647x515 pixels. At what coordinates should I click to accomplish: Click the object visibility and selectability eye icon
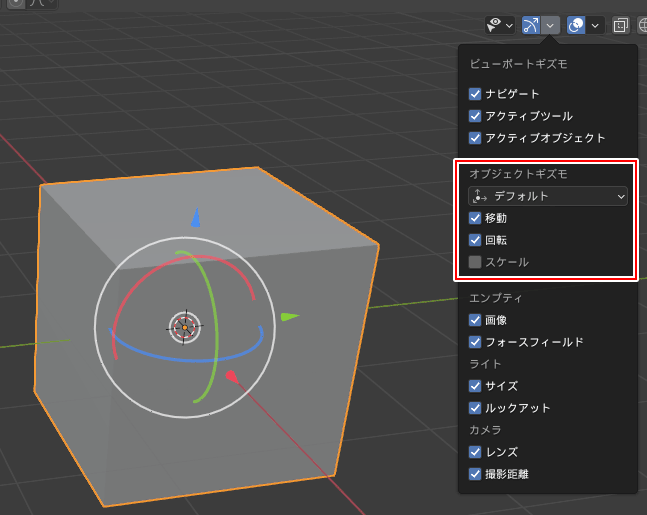(x=494, y=24)
